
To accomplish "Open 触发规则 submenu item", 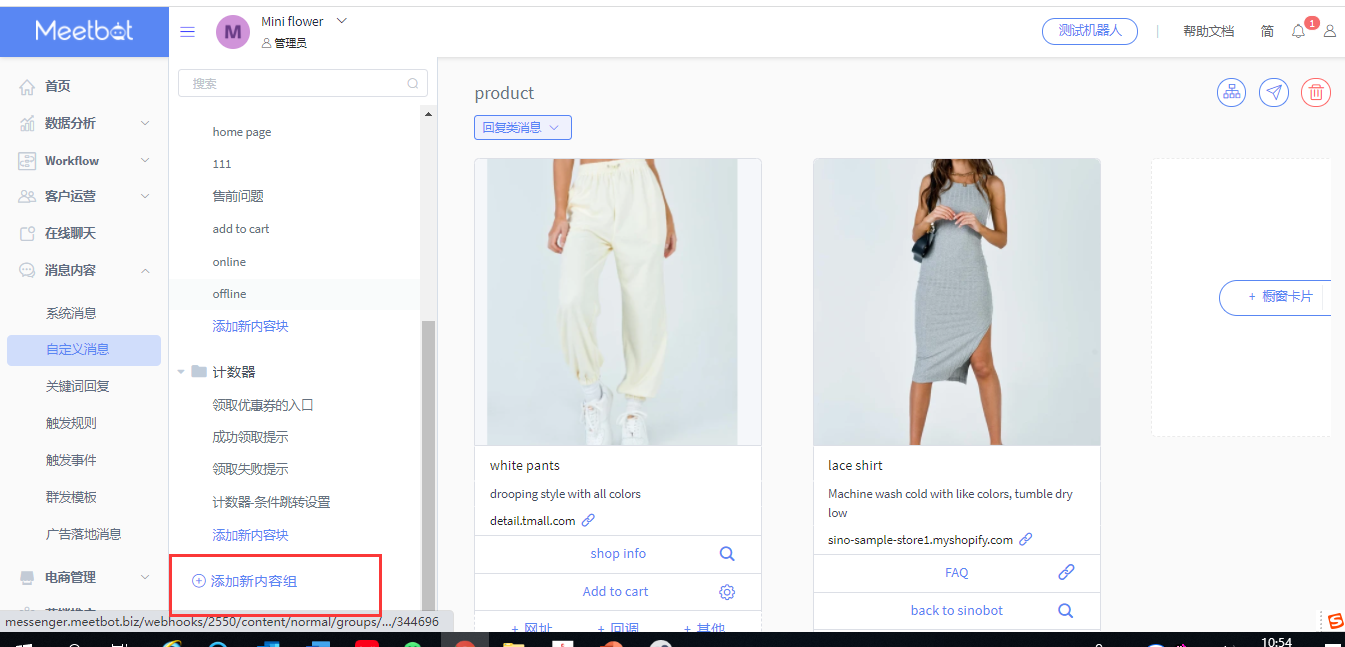I will tap(71, 423).
